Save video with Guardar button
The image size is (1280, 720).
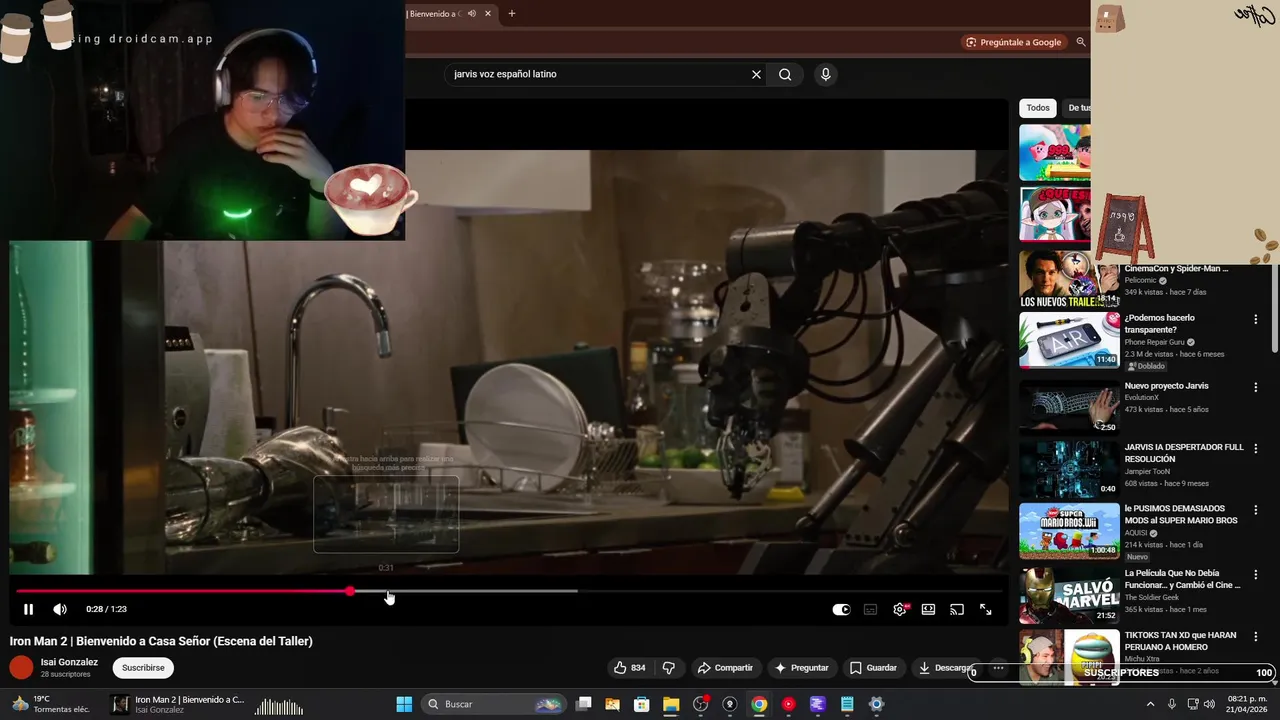pos(873,667)
